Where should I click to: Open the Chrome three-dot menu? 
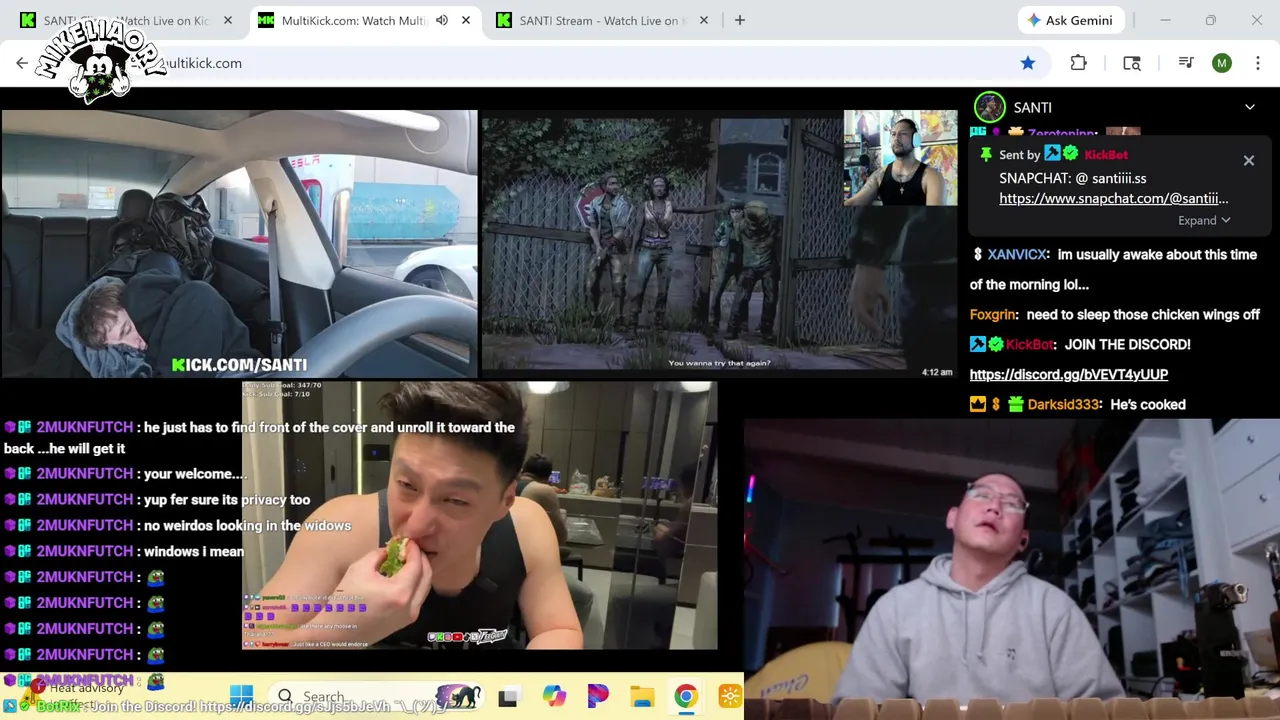1256,63
